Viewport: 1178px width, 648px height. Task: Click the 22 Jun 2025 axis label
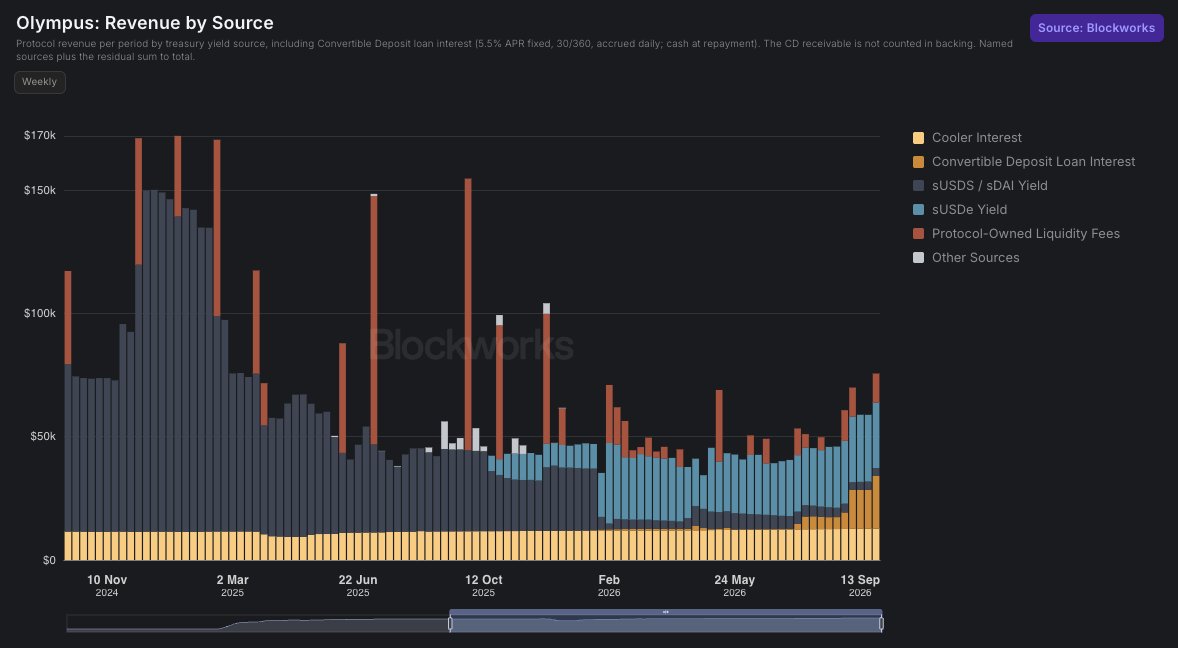pos(358,586)
